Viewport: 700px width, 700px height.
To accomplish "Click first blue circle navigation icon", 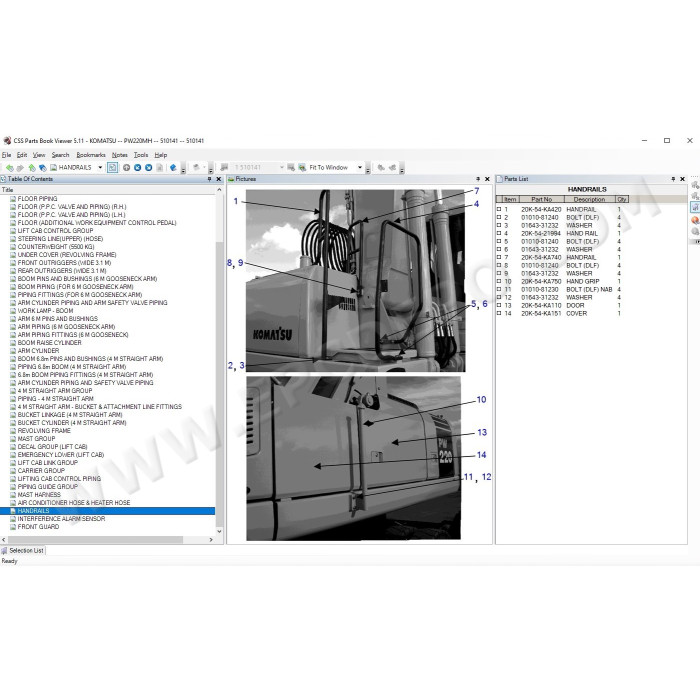I will click(138, 167).
